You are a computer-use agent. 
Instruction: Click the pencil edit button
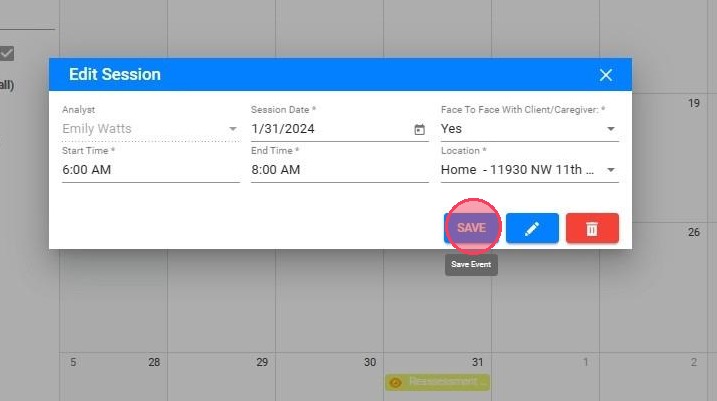pyautogui.click(x=532, y=228)
